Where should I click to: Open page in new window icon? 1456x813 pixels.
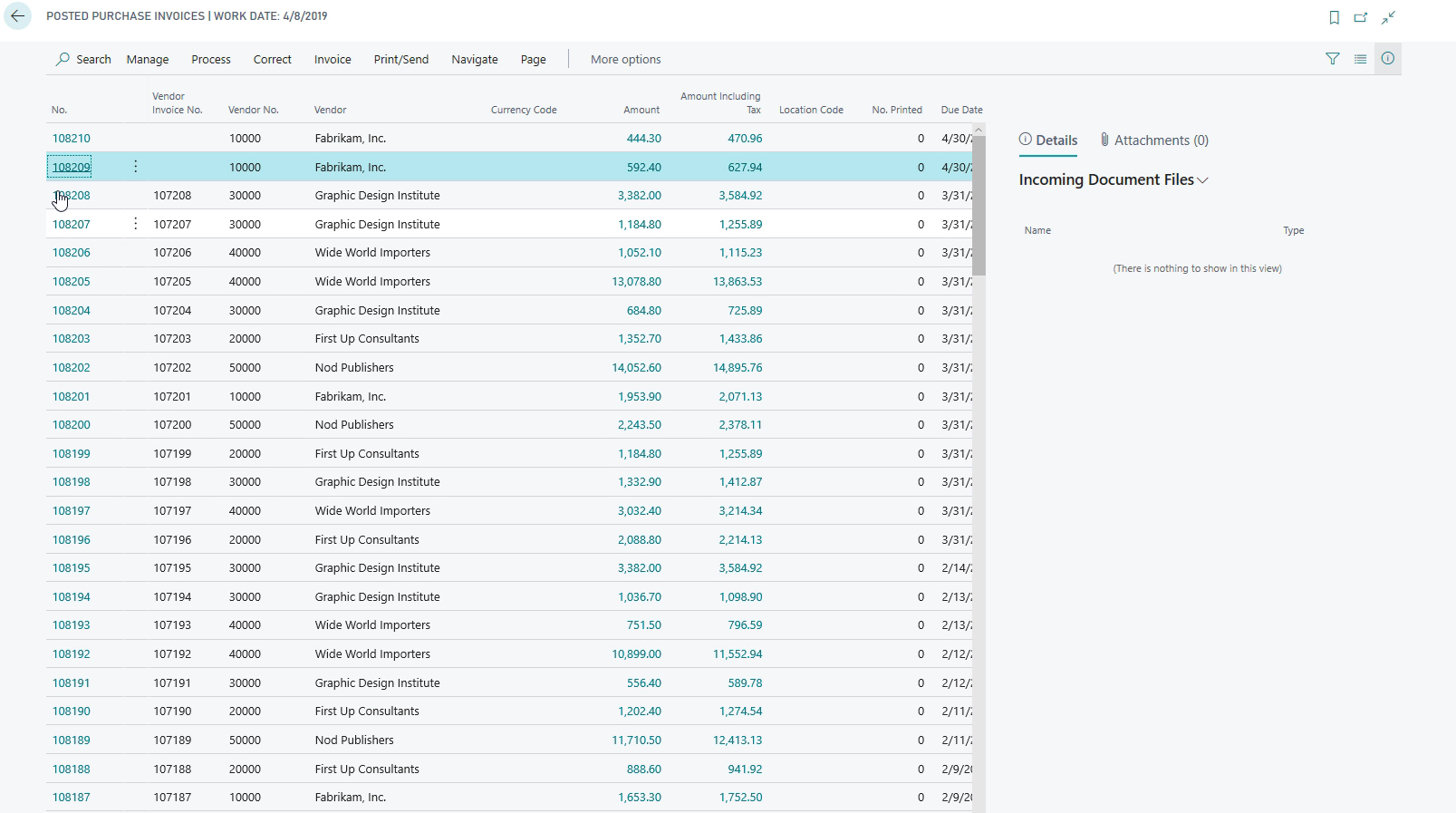(x=1361, y=17)
